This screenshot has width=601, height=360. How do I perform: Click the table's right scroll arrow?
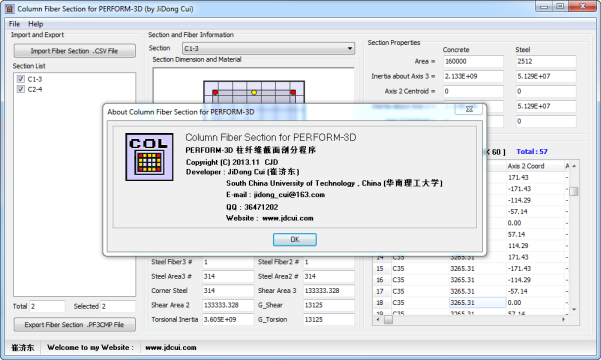pos(563,319)
